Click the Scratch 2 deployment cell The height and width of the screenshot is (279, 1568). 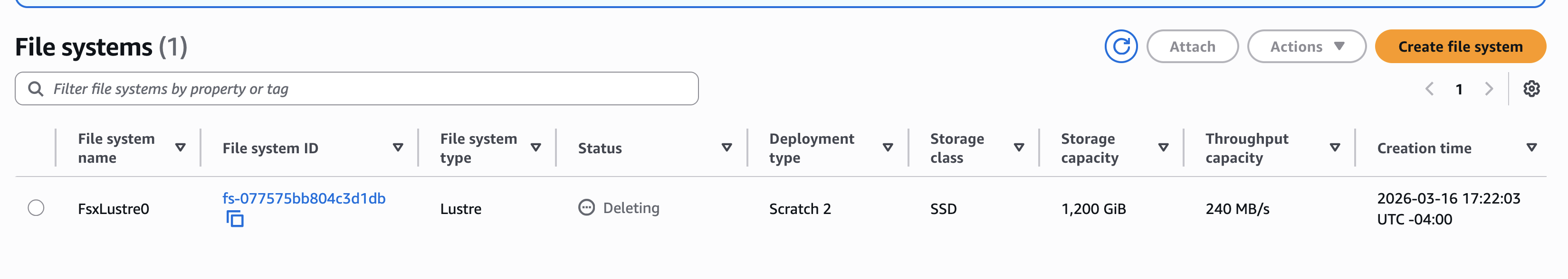coord(800,208)
